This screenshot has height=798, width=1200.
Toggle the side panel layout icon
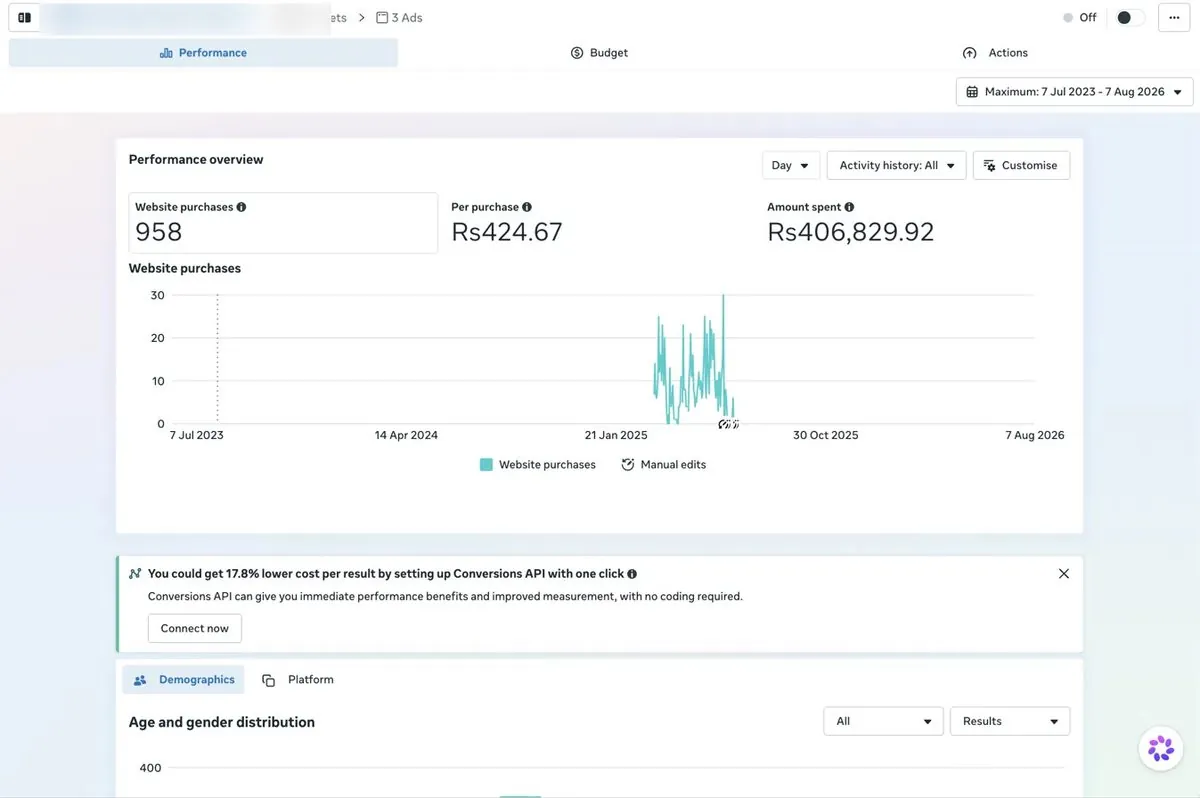[24, 18]
